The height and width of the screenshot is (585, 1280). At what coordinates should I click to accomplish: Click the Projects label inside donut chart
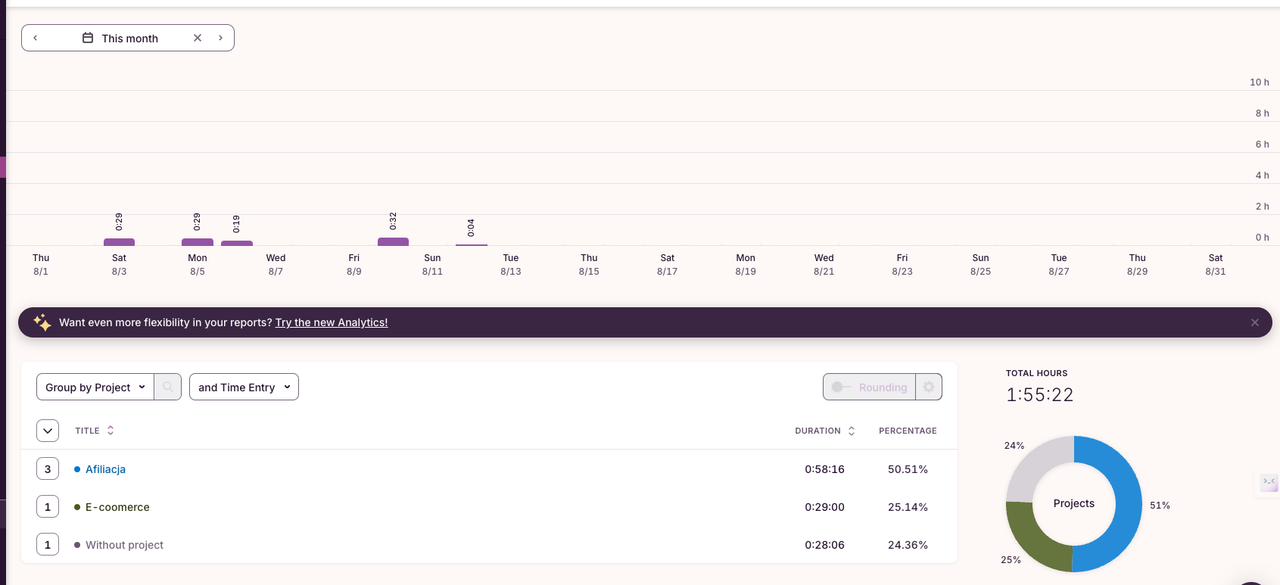(x=1074, y=503)
